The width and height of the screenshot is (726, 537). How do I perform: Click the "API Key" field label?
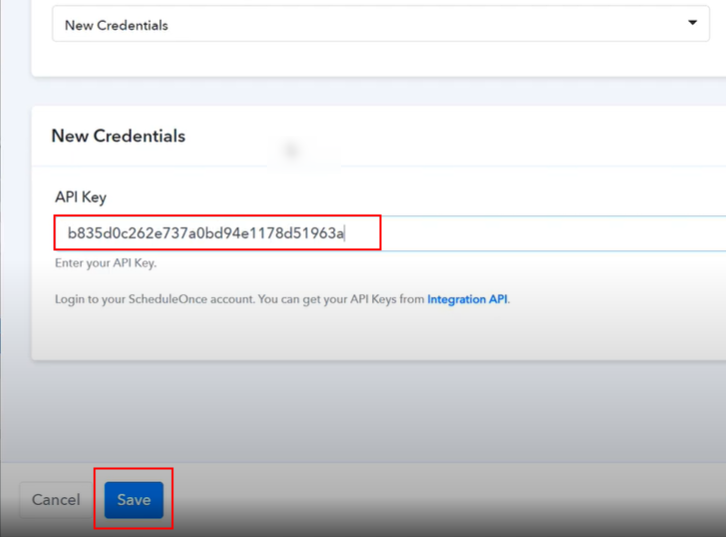[x=80, y=197]
